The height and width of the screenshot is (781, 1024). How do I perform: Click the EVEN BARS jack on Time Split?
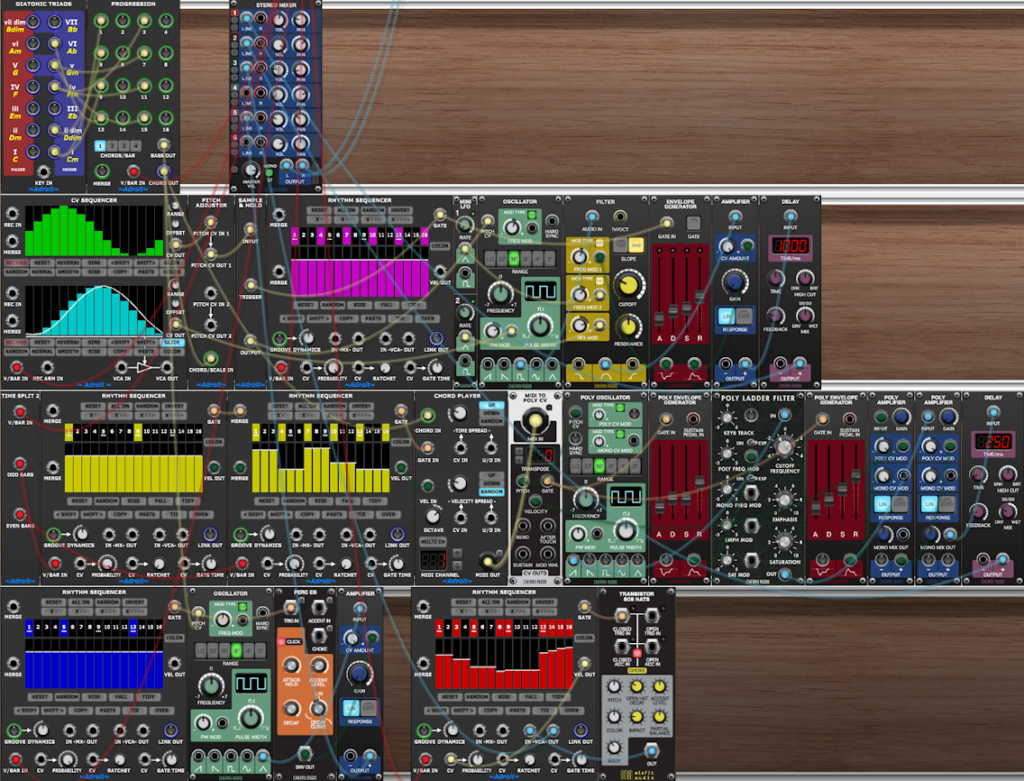click(x=20, y=515)
